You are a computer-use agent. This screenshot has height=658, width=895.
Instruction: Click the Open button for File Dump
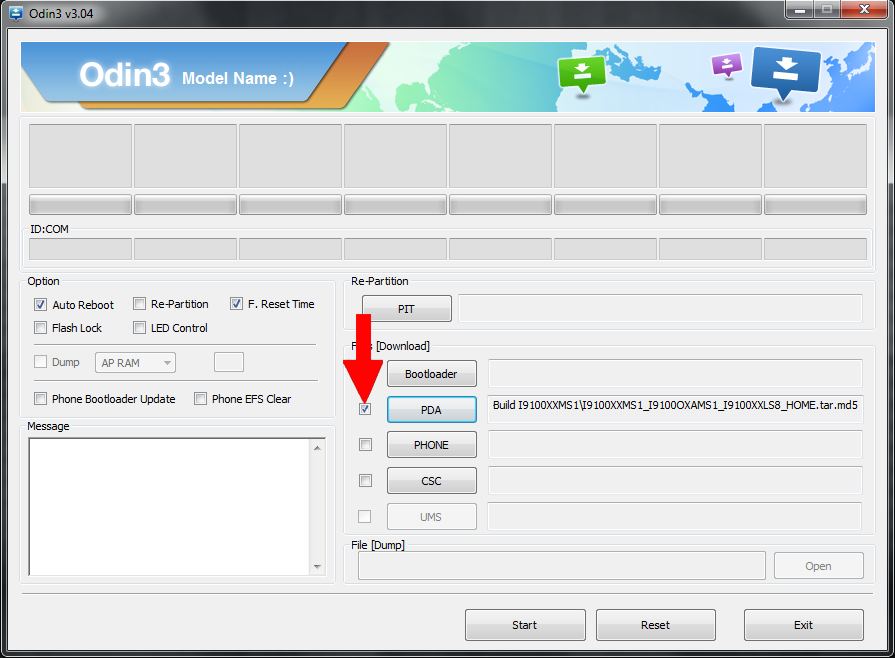(819, 566)
